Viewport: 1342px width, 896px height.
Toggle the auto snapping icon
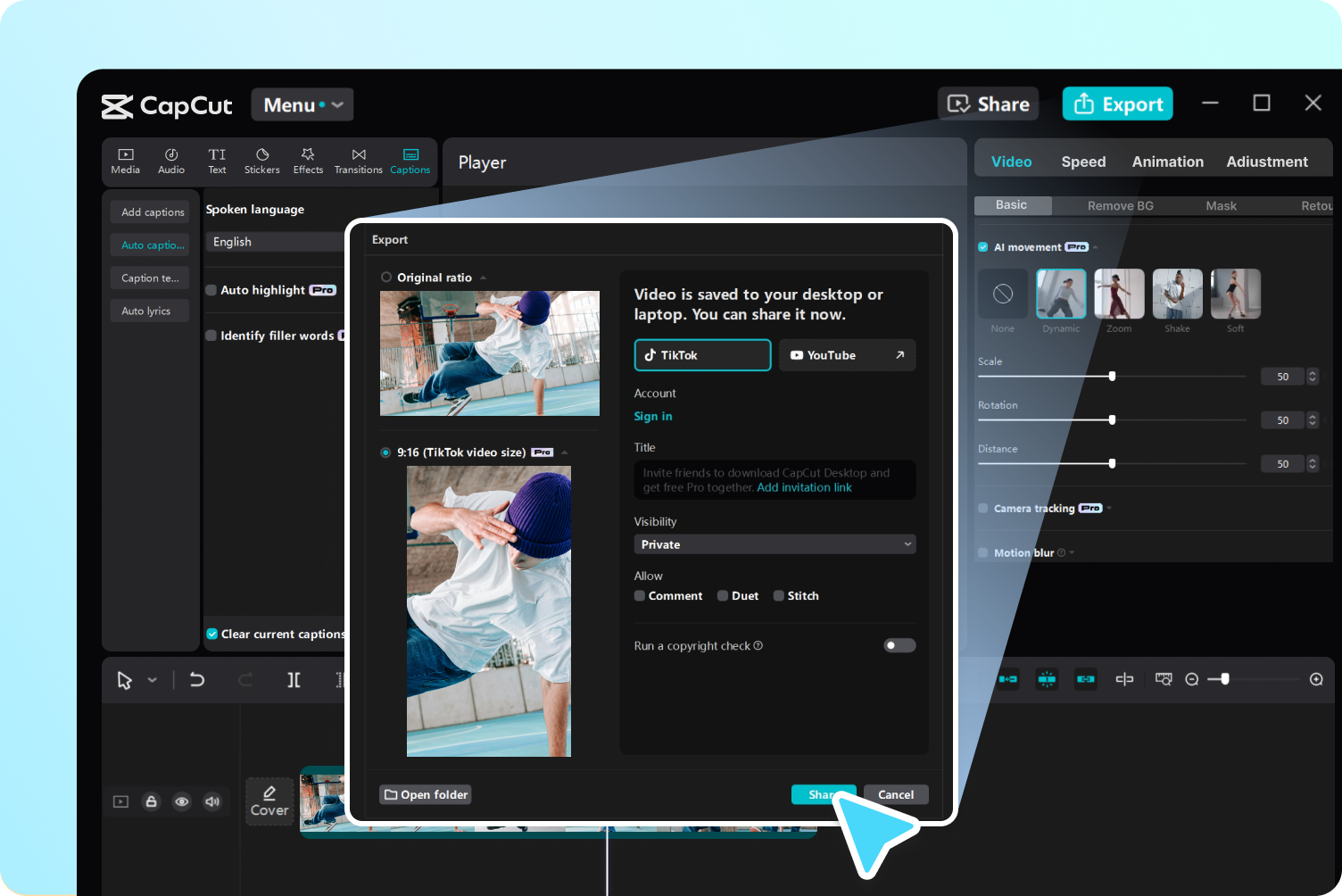coord(1047,679)
